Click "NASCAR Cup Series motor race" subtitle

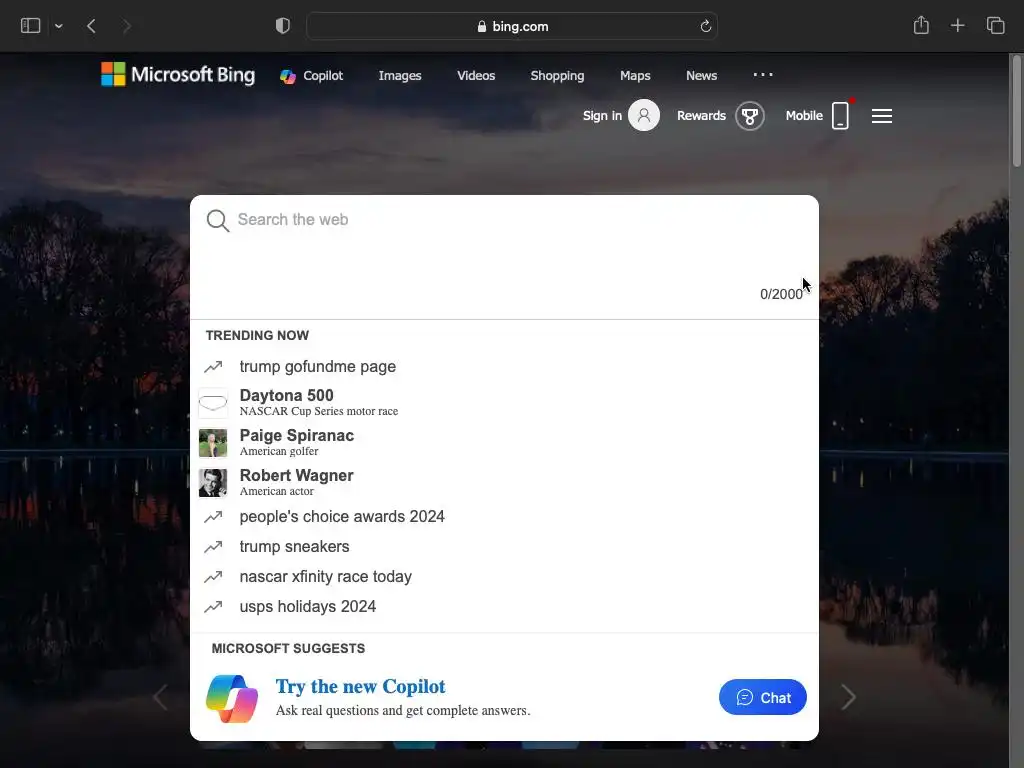click(319, 411)
